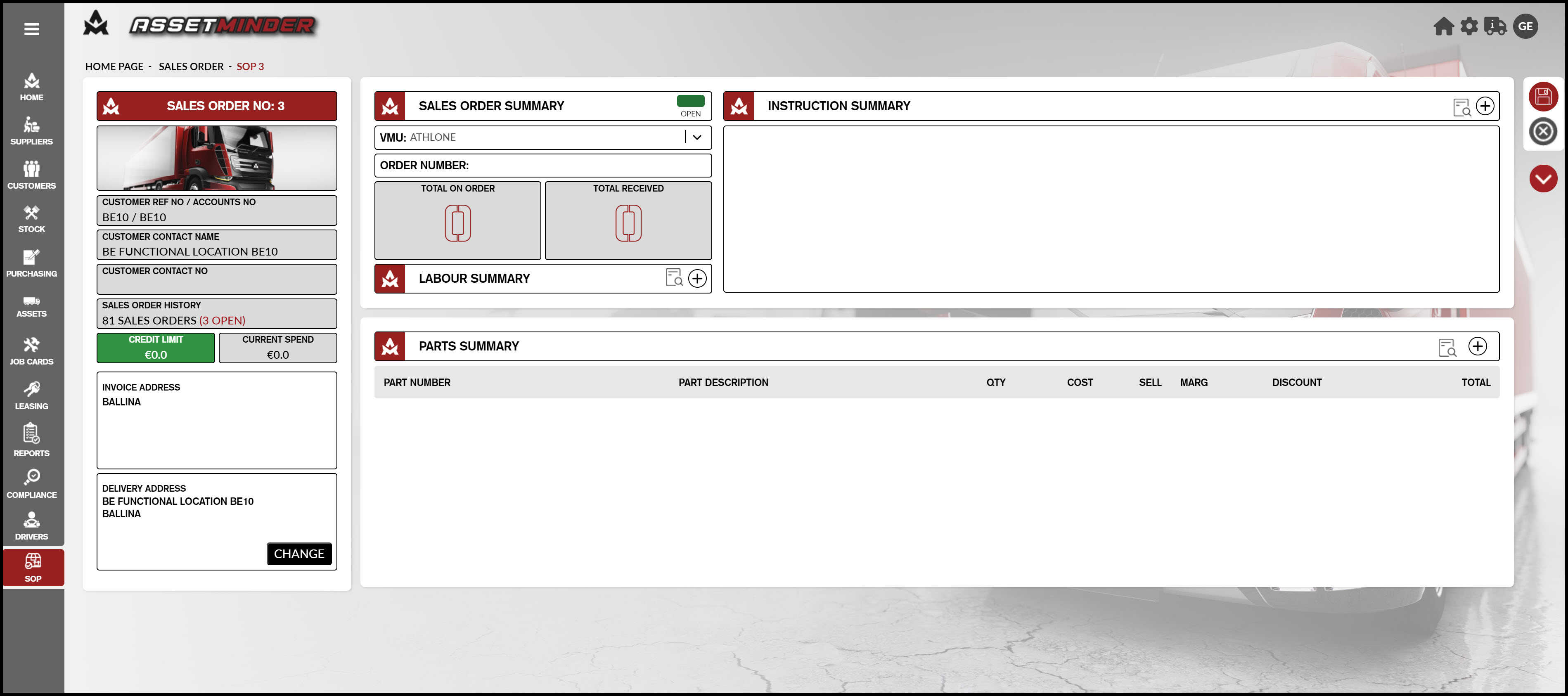Click Total On Order tile

458,220
